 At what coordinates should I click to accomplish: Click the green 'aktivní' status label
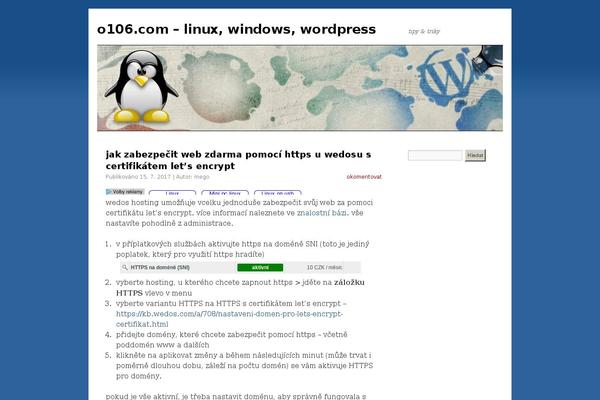[x=260, y=268]
